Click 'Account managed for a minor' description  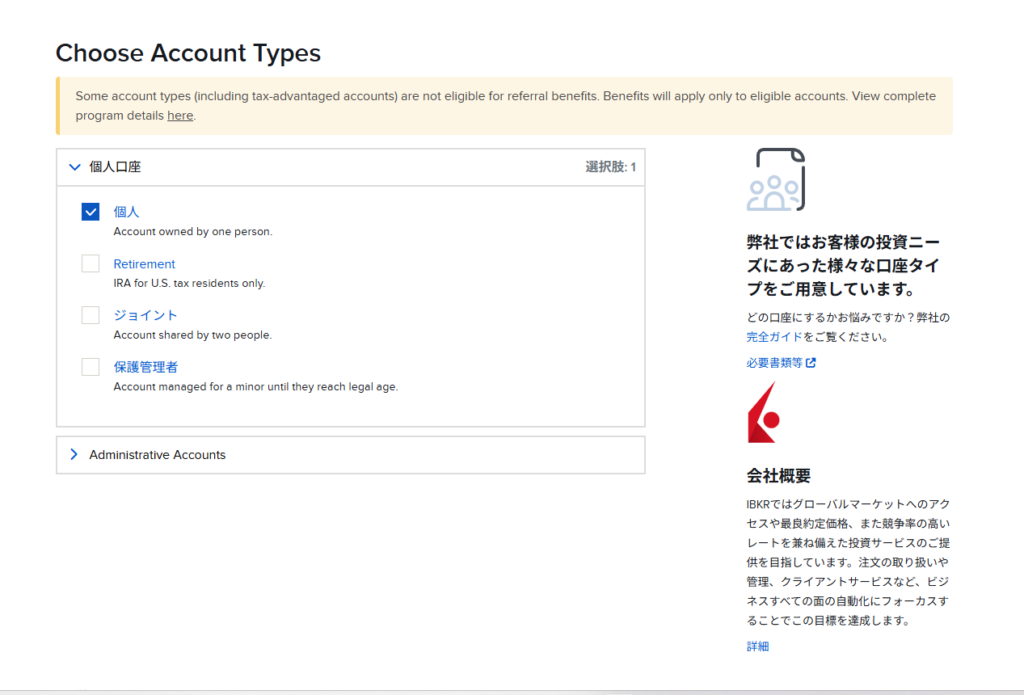pos(255,387)
